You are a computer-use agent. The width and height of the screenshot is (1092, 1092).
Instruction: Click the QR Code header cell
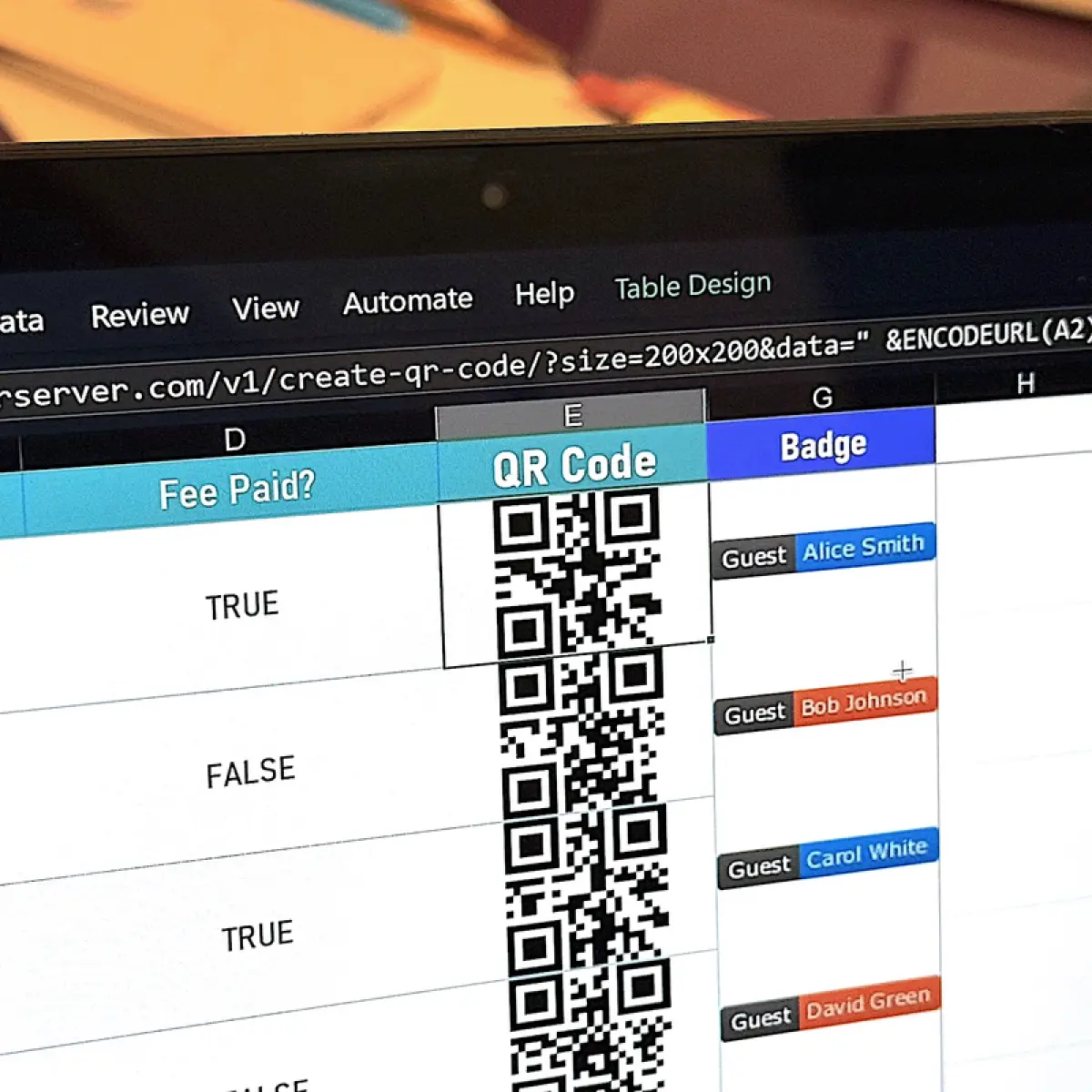(x=573, y=463)
